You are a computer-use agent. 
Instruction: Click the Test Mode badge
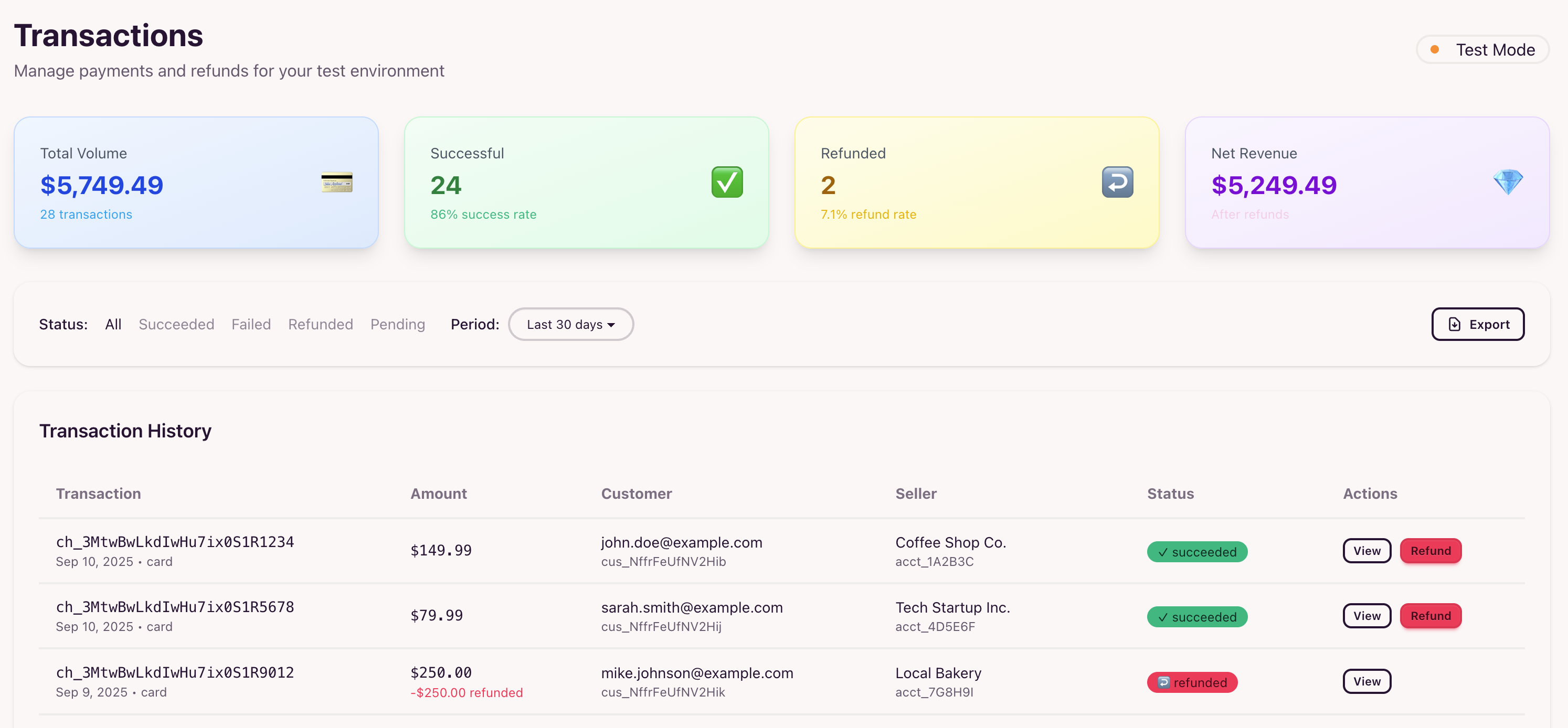[x=1482, y=50]
